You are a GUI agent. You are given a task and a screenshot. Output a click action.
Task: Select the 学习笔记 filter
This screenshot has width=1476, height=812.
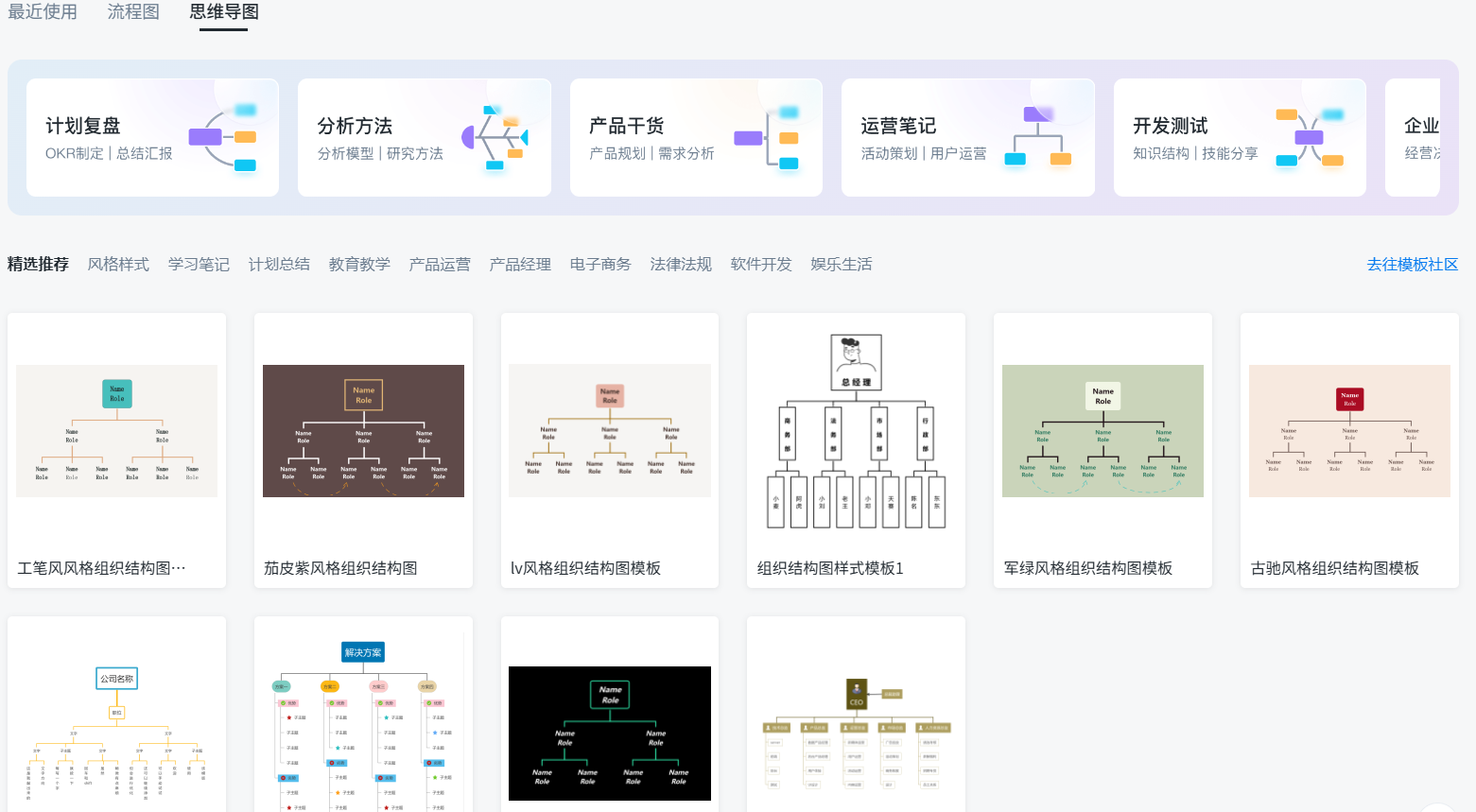point(199,265)
